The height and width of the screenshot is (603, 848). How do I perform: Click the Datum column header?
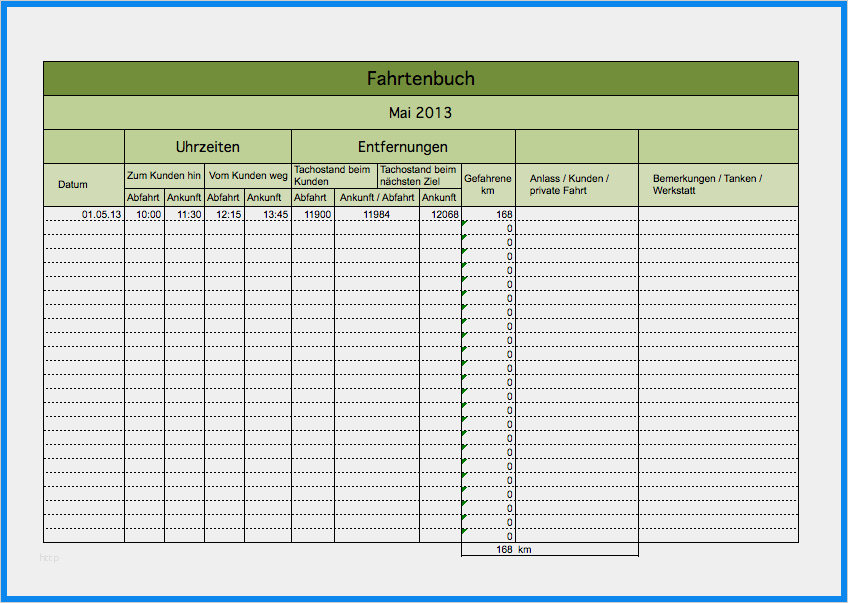pyautogui.click(x=75, y=184)
